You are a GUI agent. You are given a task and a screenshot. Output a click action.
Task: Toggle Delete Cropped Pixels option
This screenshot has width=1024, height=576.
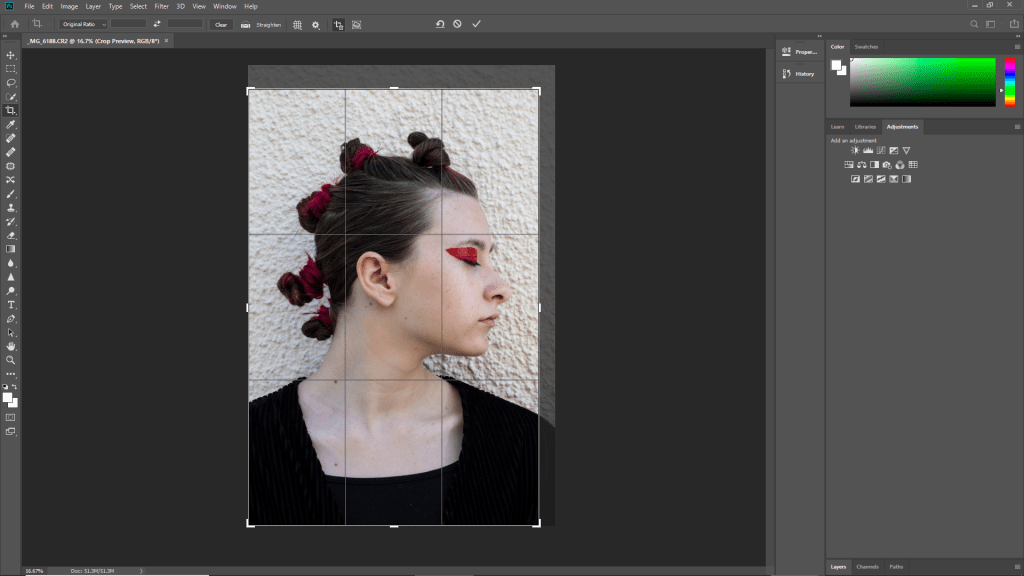[338, 24]
